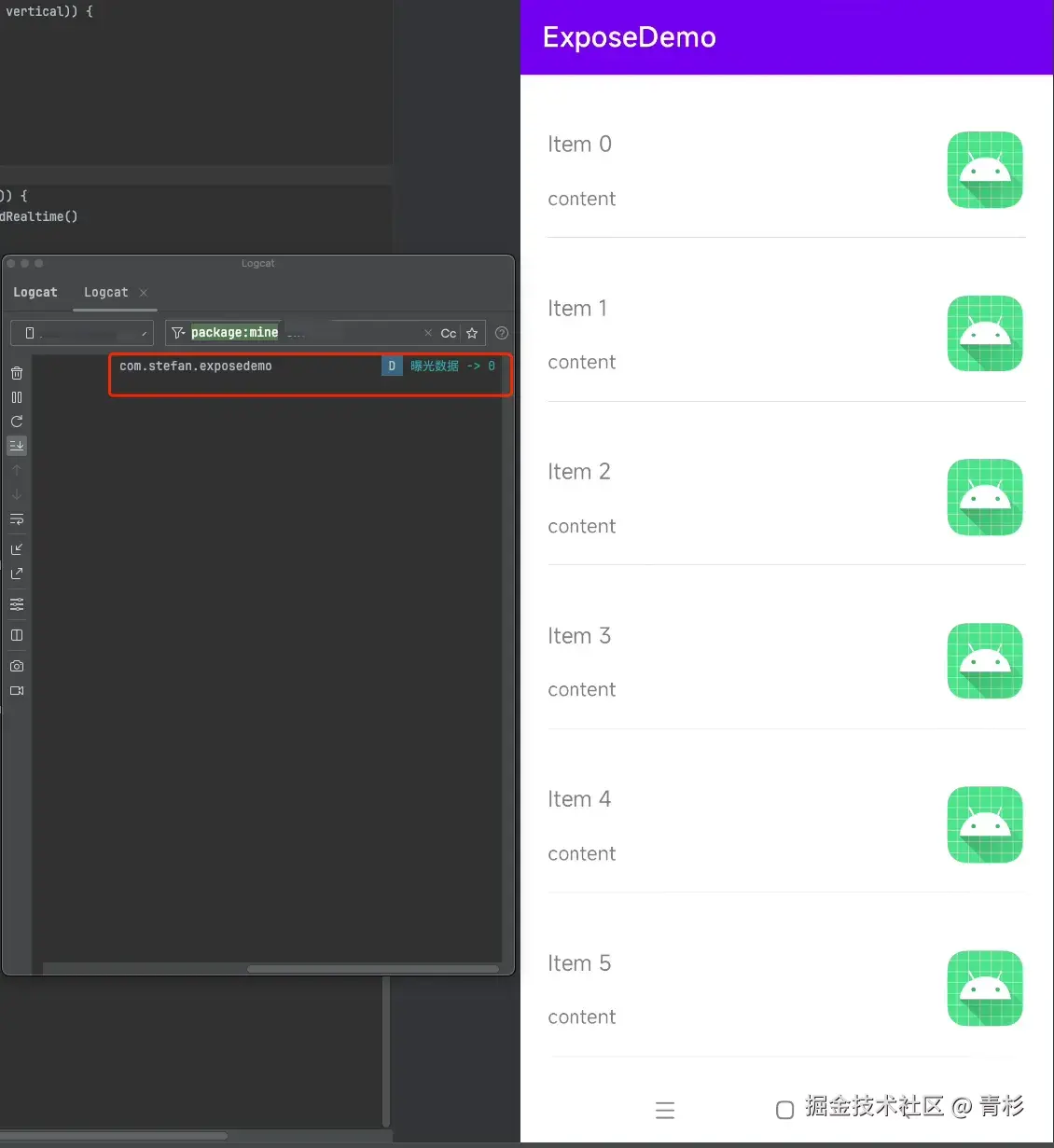The width and height of the screenshot is (1054, 1148).
Task: Import logs from a file icon
Action: [17, 549]
